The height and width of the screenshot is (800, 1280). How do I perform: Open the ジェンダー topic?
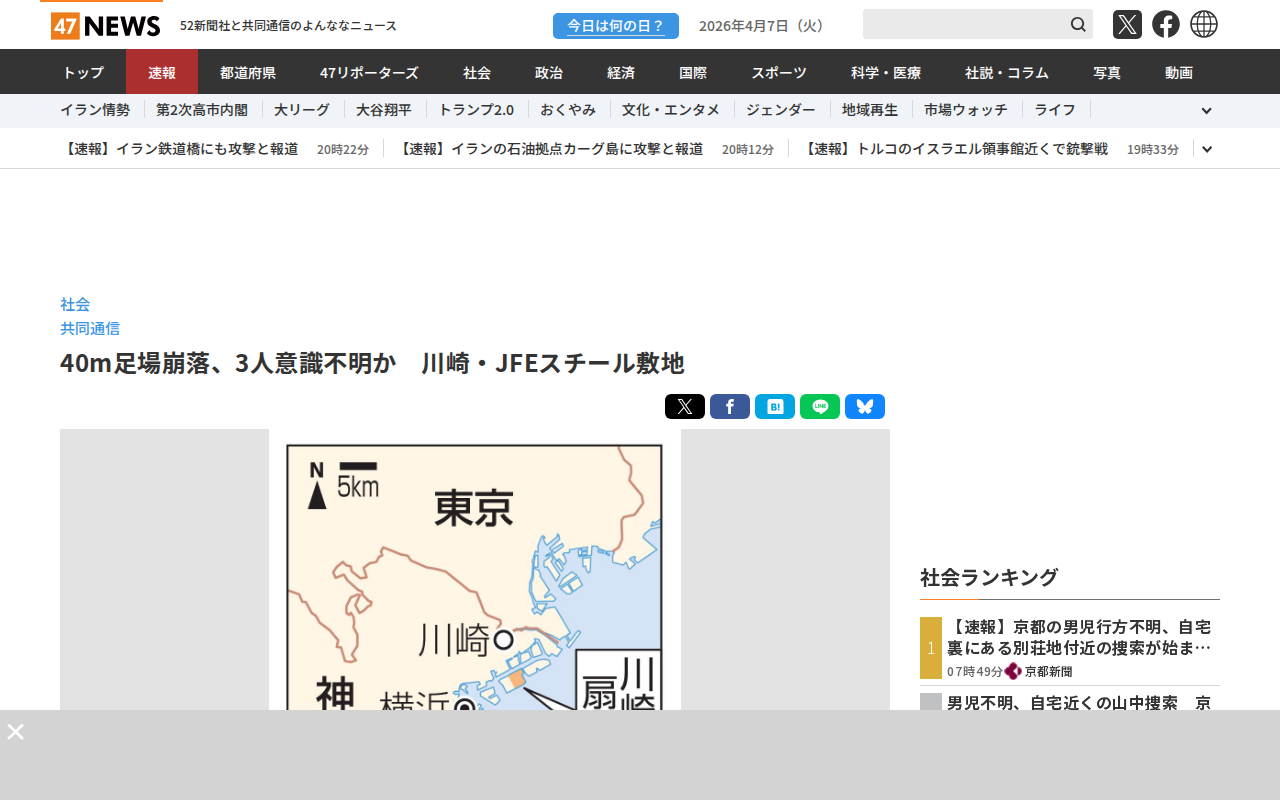pyautogui.click(x=781, y=110)
